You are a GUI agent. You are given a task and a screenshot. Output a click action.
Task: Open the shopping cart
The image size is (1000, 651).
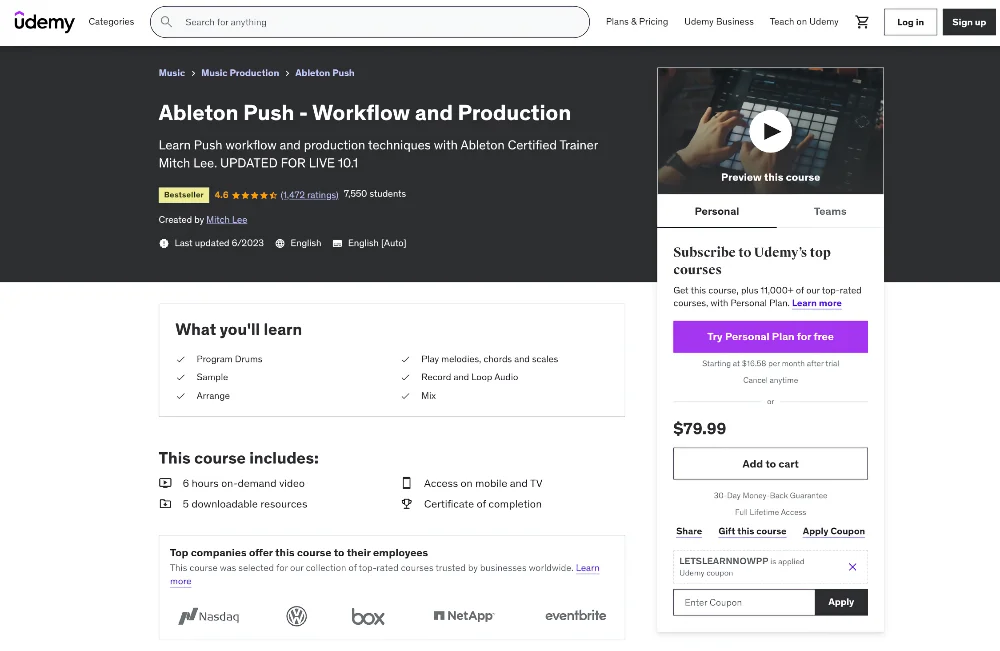(x=861, y=21)
